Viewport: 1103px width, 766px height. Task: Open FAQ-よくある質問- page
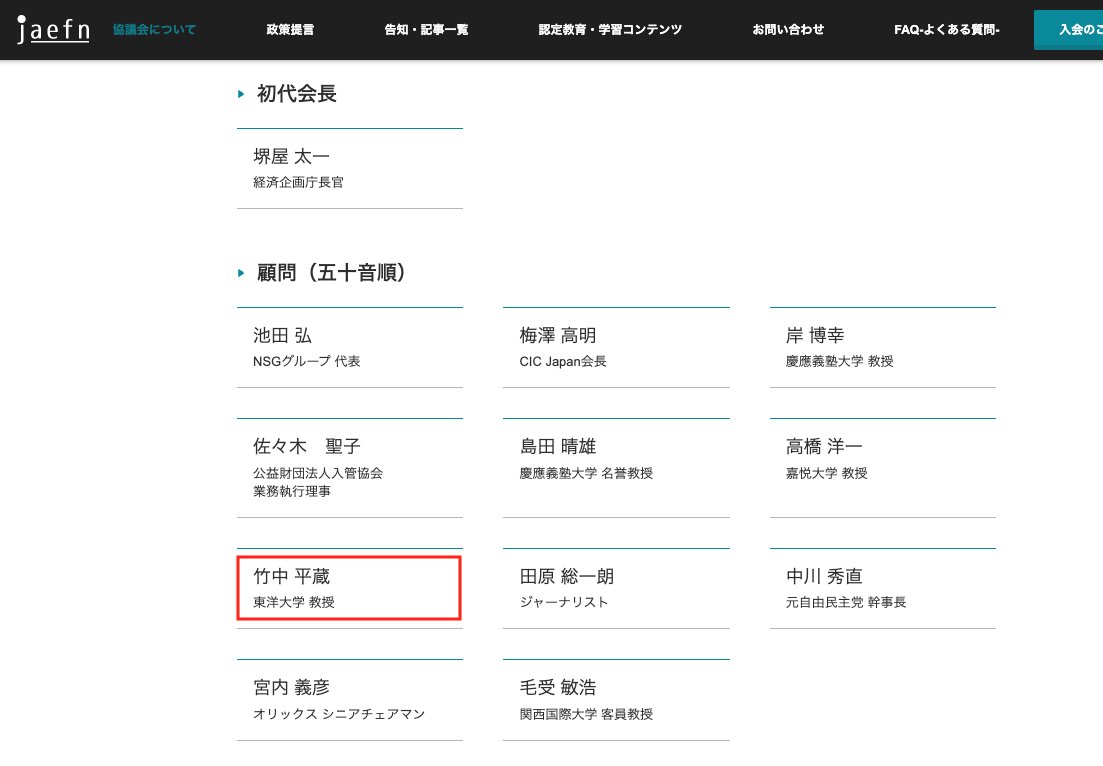[x=946, y=30]
